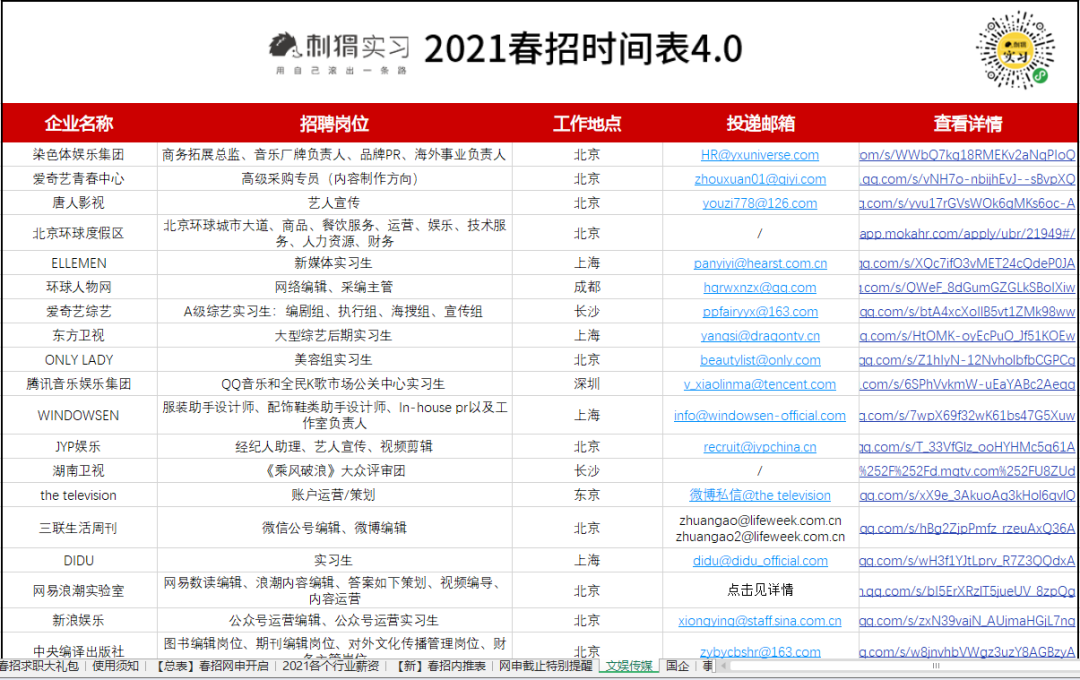This screenshot has height=680, width=1080.
Task: Open details link for 新浪娱乐 row
Action: click(967, 621)
